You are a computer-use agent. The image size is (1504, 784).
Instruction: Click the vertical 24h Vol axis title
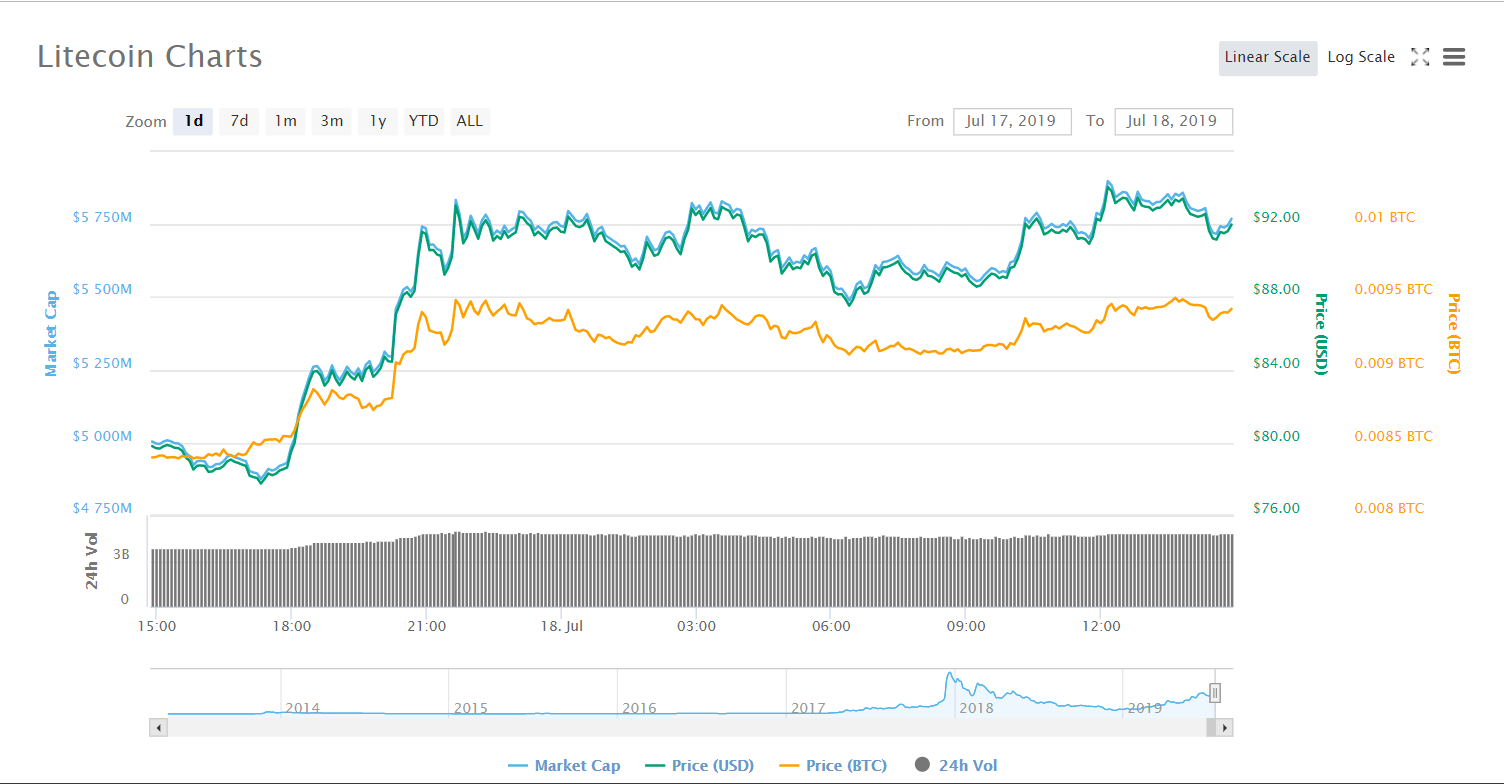click(x=92, y=561)
